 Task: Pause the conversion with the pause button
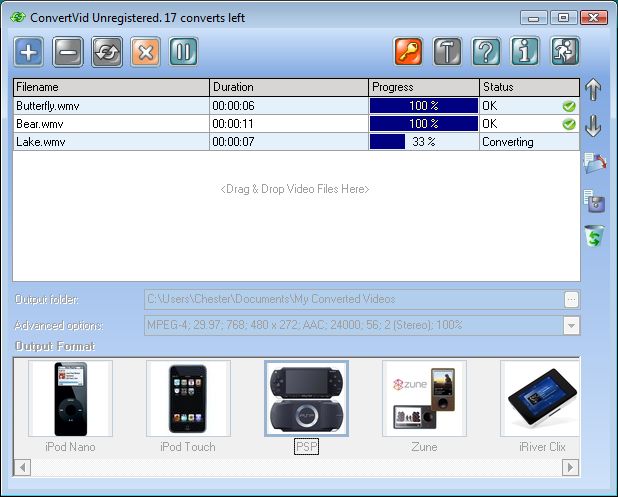[183, 51]
